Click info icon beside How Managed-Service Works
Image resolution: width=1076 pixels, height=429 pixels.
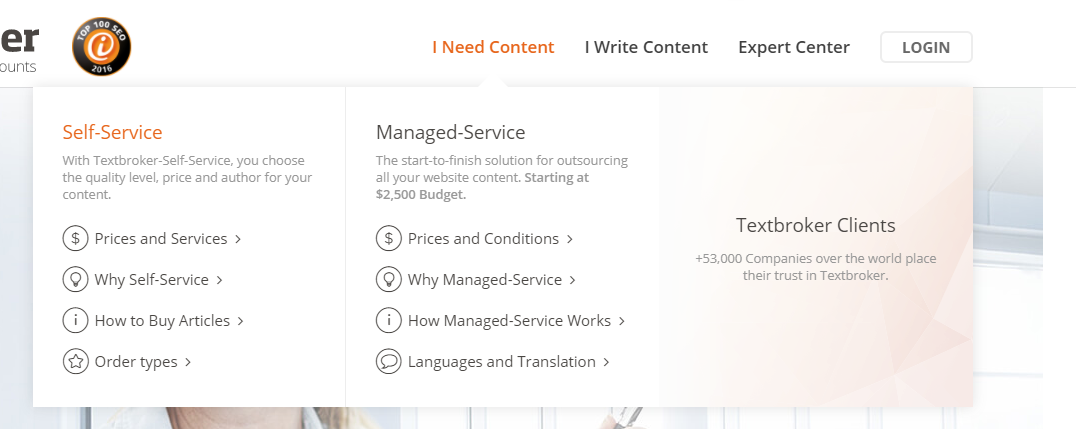point(388,321)
